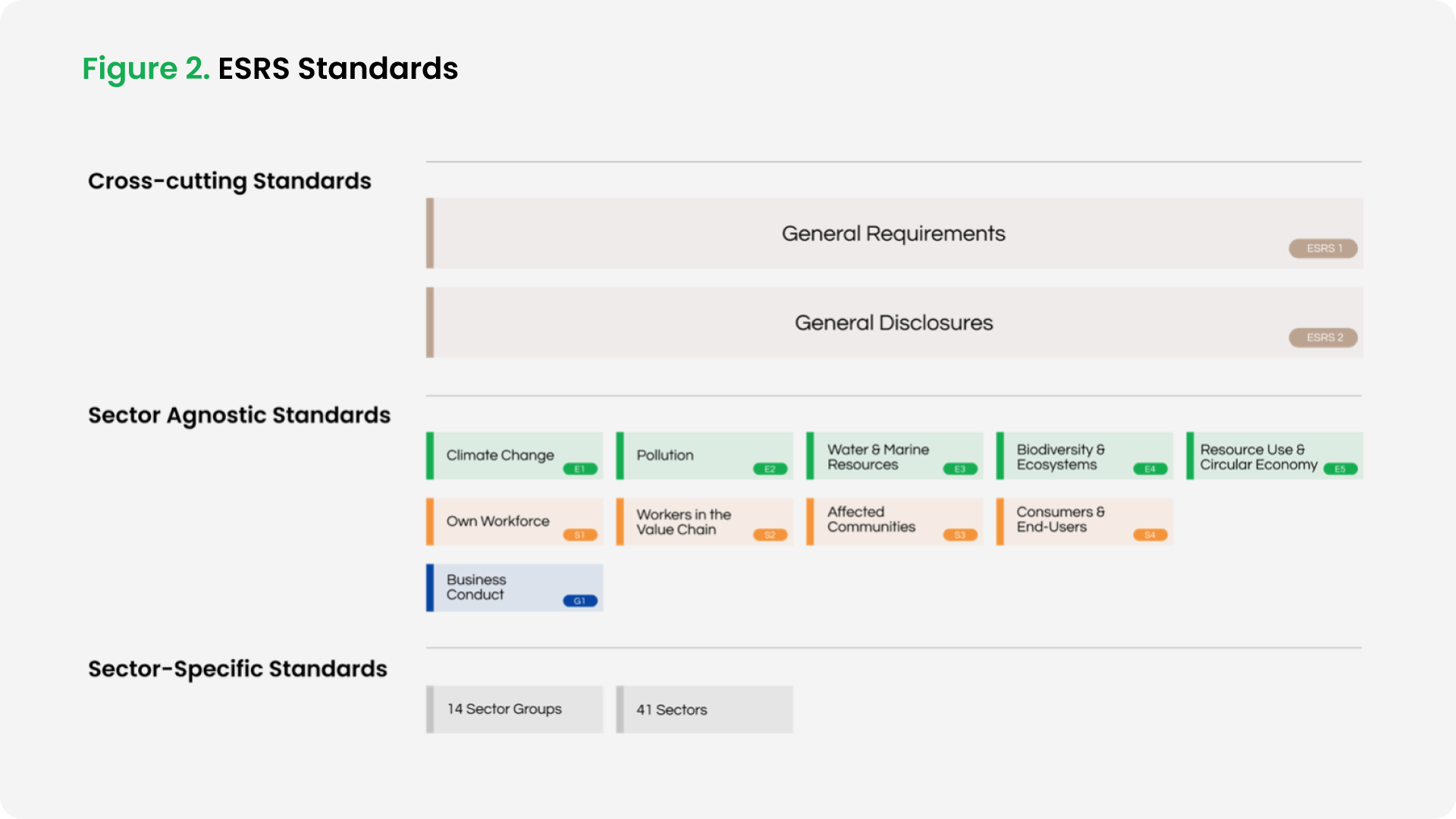Expand the Cross-cutting Standards section
Screen dimensions: 1456x819
(x=230, y=180)
